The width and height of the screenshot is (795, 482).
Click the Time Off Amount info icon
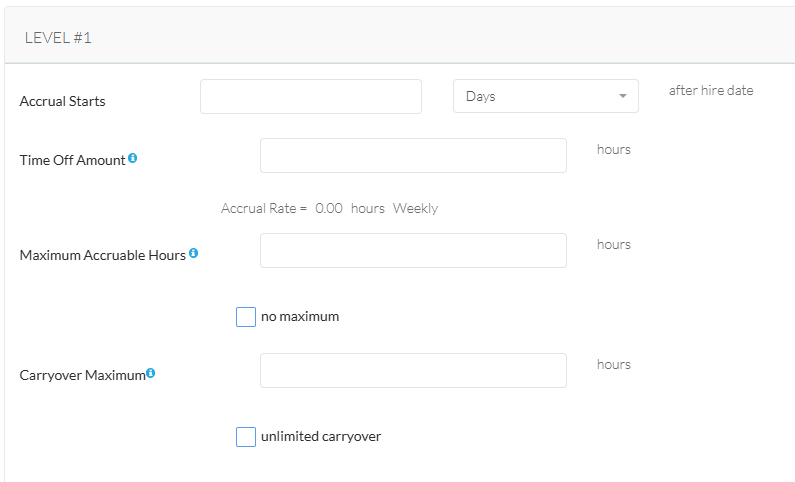[133, 158]
